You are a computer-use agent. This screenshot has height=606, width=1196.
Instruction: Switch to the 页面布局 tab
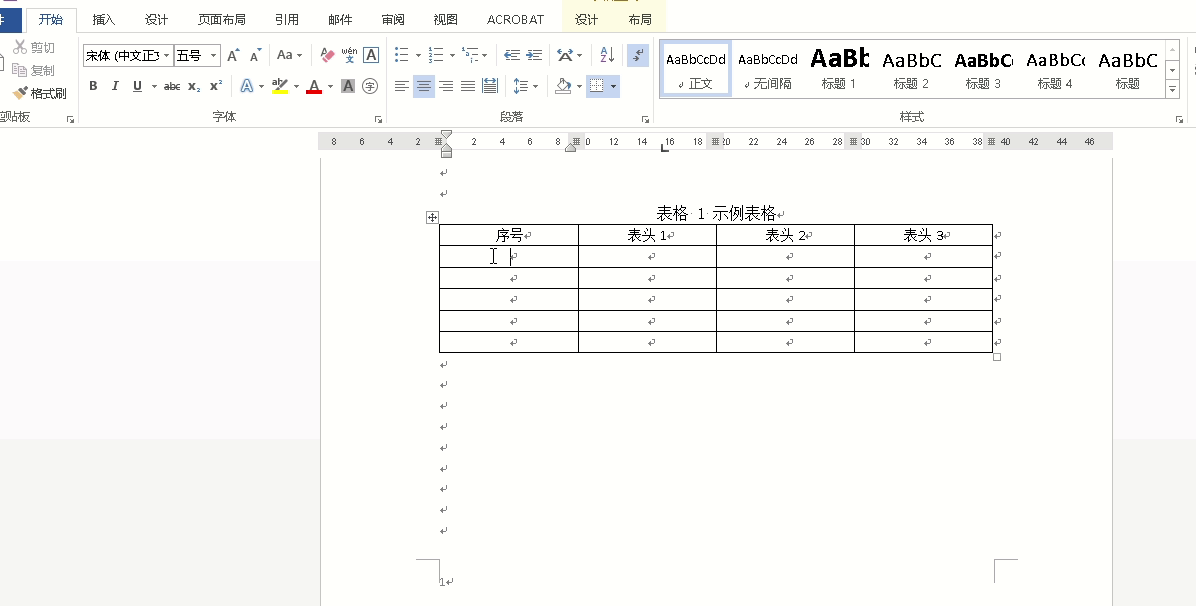pos(222,20)
